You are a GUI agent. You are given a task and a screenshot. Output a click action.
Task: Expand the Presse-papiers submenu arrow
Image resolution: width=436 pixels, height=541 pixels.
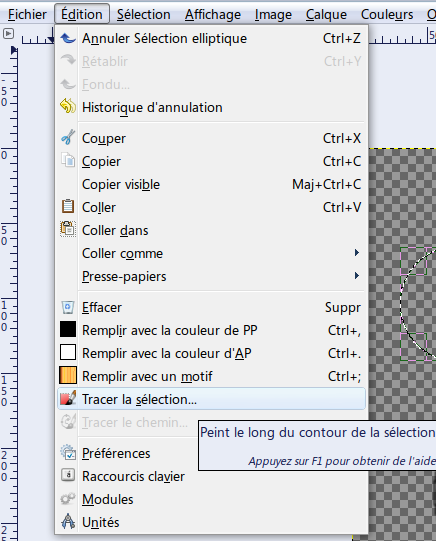point(357,276)
